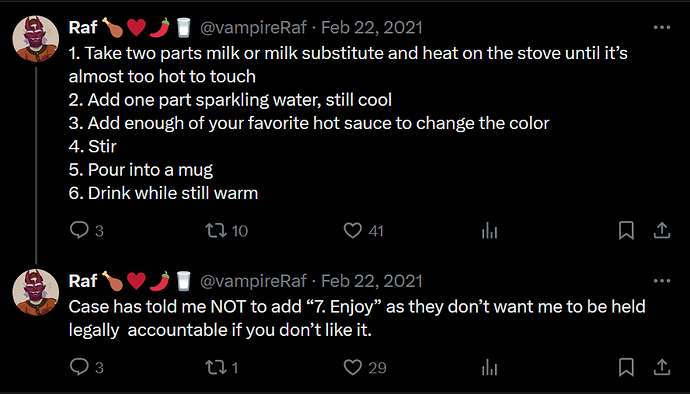View analytics for the recipe tweet
This screenshot has height=394, width=690.
[489, 230]
